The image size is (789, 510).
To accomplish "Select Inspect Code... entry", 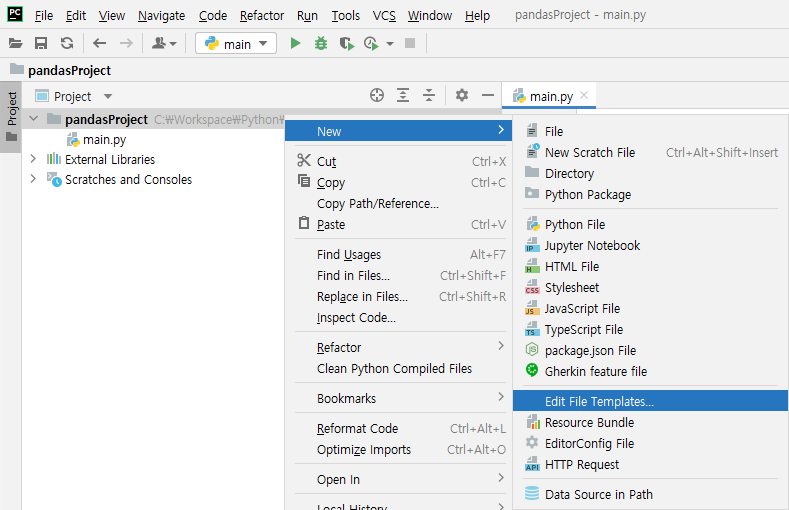I will tap(401, 318).
